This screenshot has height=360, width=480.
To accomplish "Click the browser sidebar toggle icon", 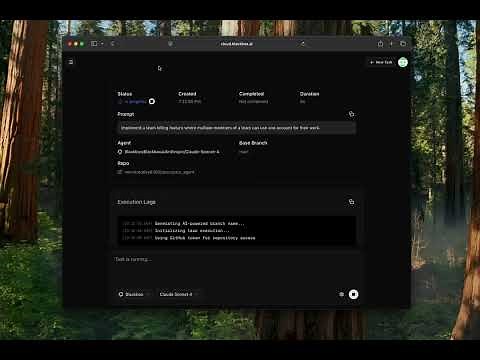I will click(x=94, y=44).
